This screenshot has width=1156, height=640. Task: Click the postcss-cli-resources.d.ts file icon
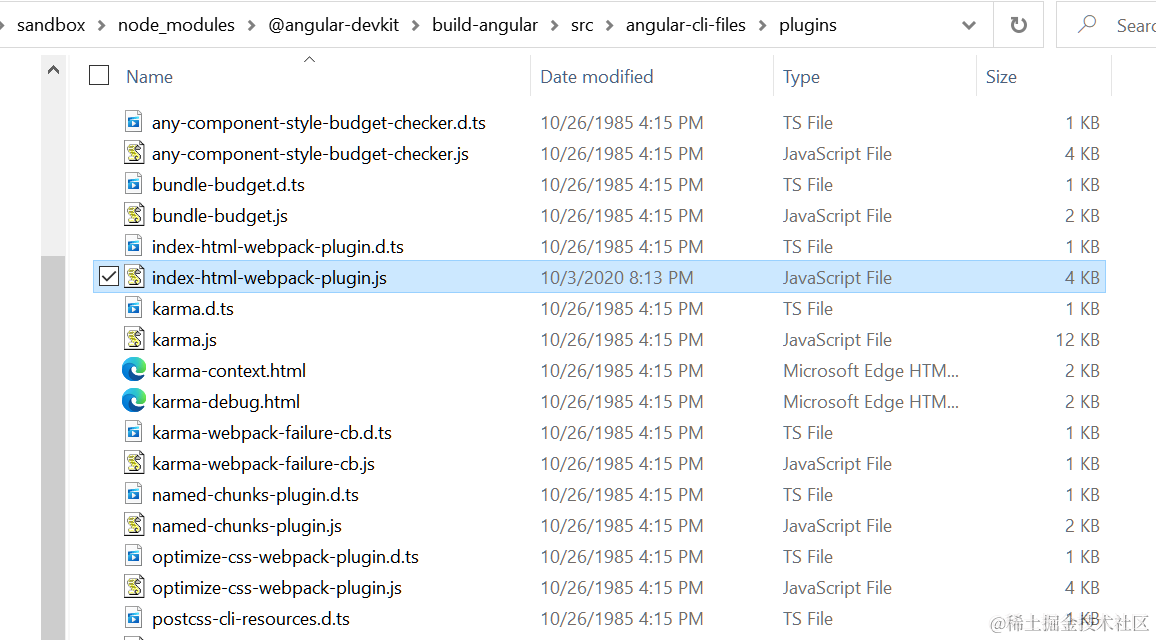[133, 617]
